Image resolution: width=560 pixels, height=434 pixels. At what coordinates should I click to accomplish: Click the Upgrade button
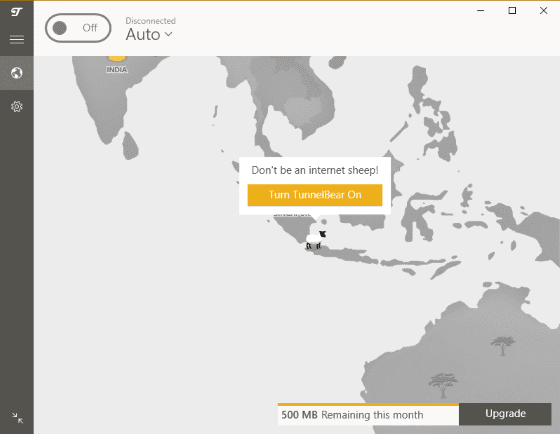coord(505,414)
